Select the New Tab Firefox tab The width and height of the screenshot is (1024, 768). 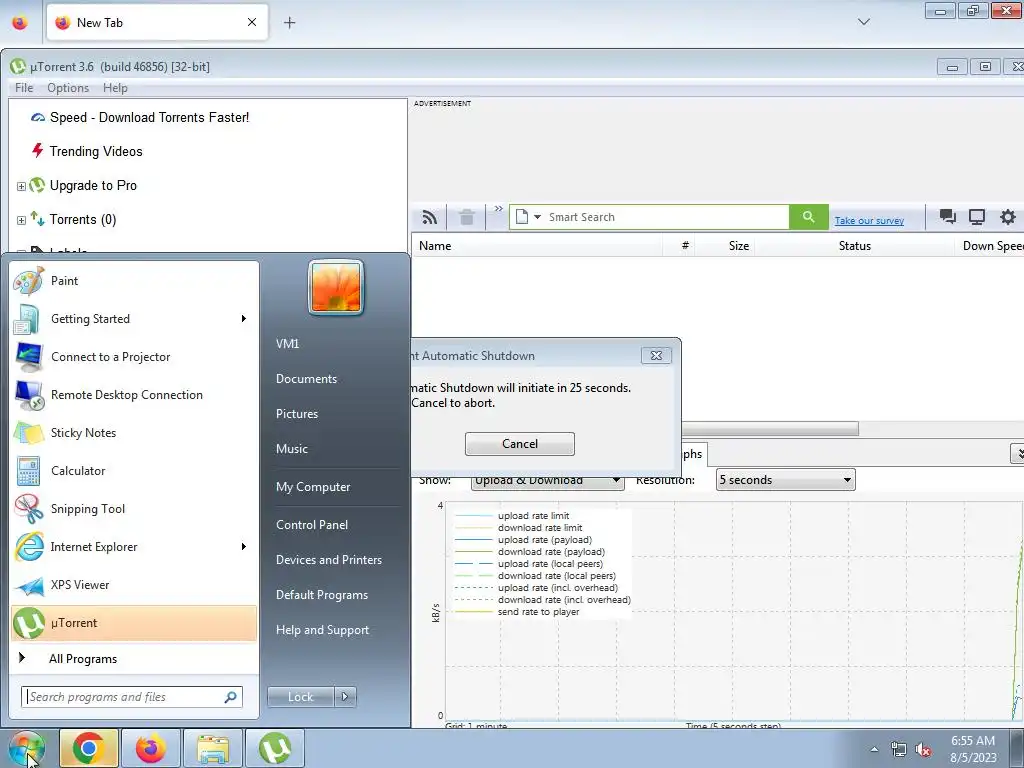pos(157,22)
